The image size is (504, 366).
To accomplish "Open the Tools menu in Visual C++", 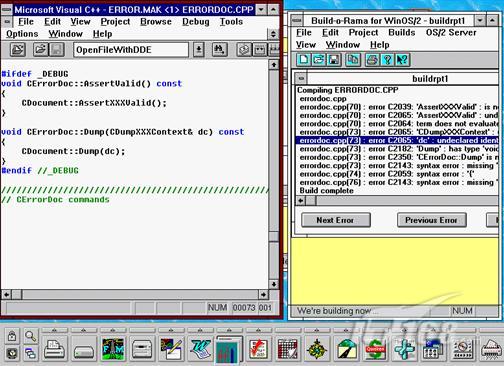I will click(x=231, y=22).
